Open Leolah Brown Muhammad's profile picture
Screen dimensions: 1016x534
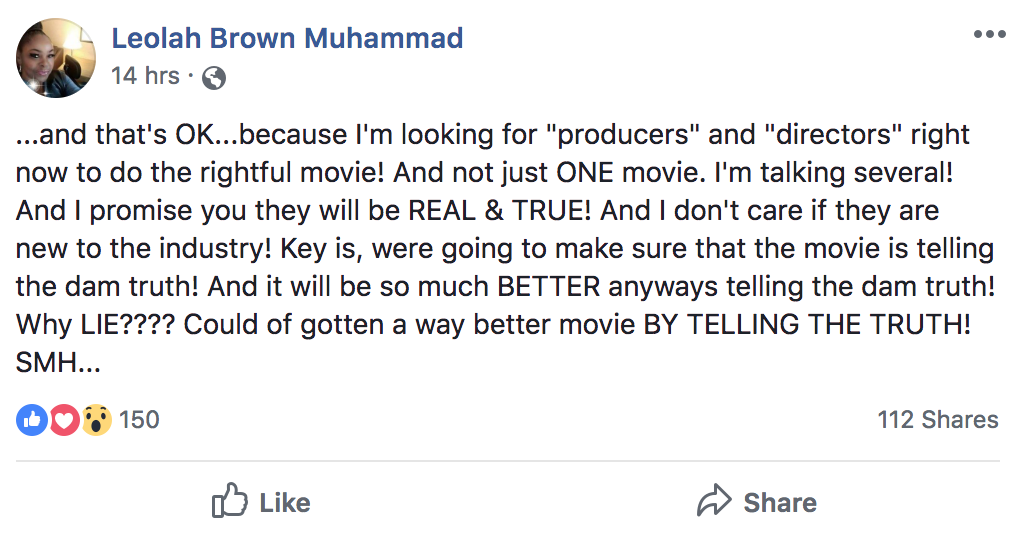[x=57, y=58]
